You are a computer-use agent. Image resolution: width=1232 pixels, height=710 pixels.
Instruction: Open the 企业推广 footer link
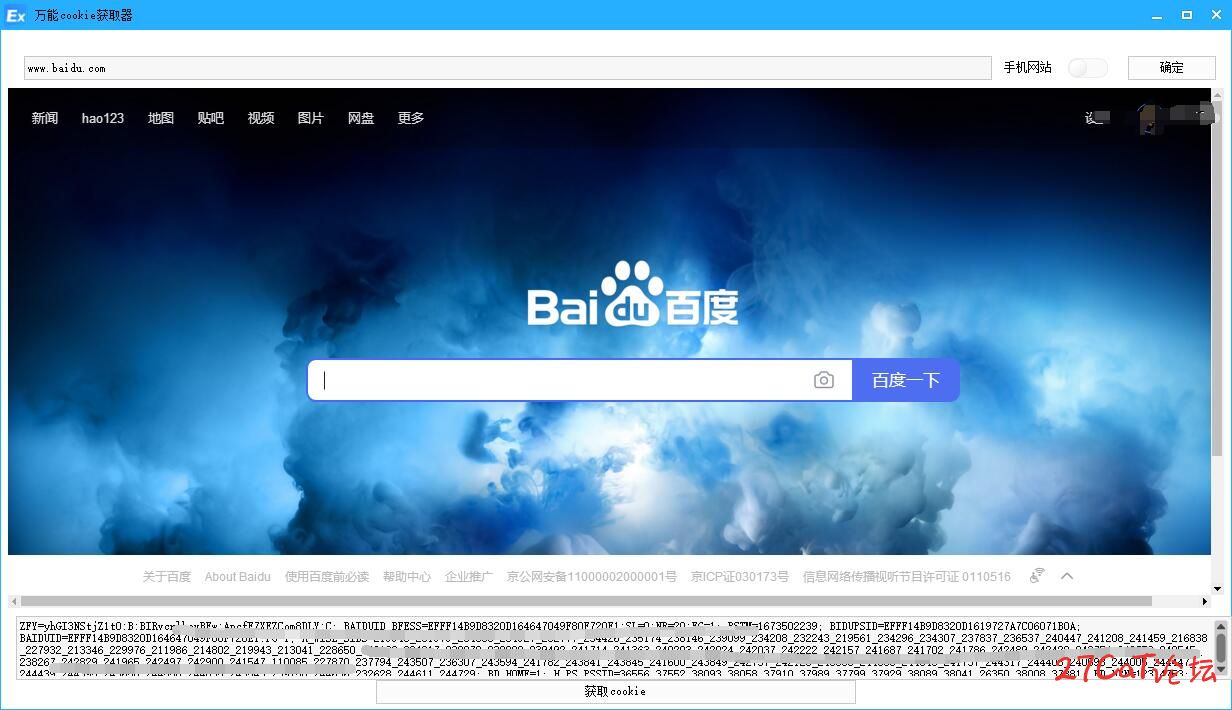click(x=469, y=577)
